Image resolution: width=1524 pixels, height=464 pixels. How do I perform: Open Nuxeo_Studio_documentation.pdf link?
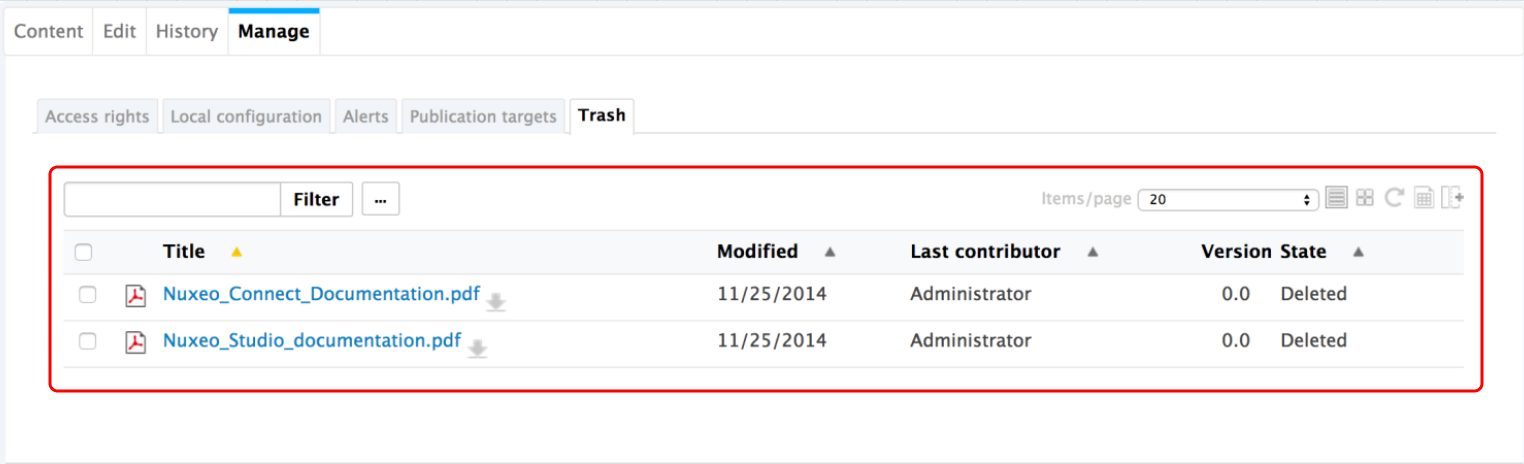[312, 340]
